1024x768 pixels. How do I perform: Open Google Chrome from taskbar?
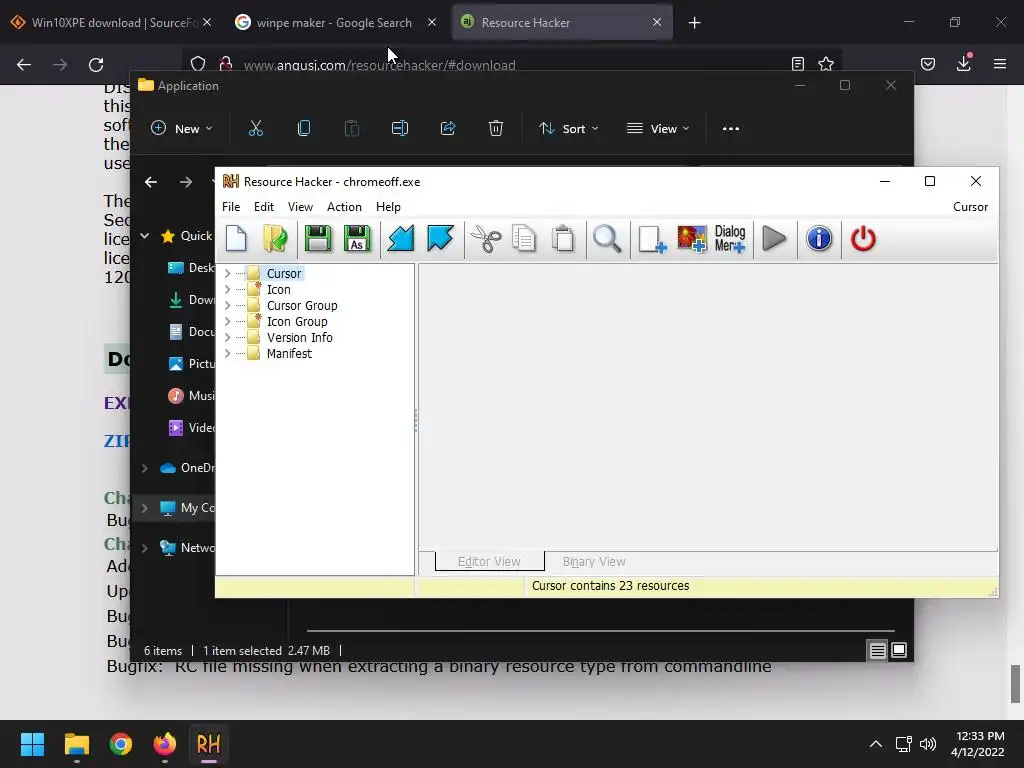tap(121, 744)
